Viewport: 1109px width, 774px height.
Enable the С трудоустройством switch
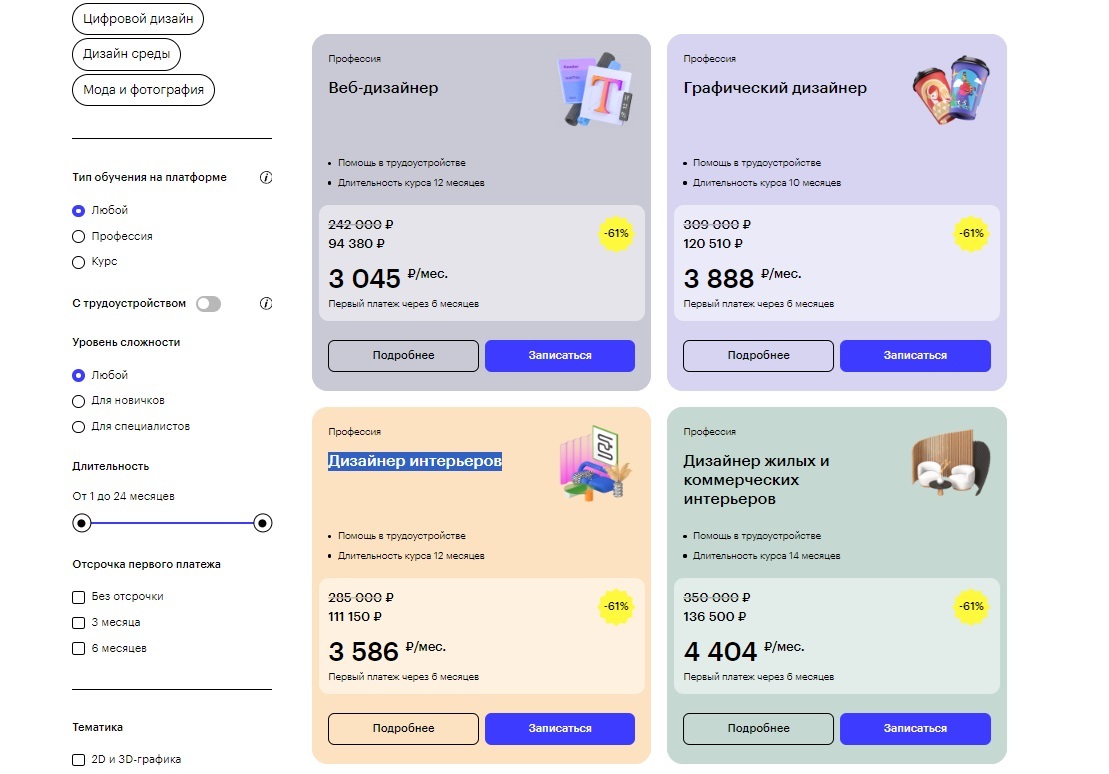pos(208,303)
